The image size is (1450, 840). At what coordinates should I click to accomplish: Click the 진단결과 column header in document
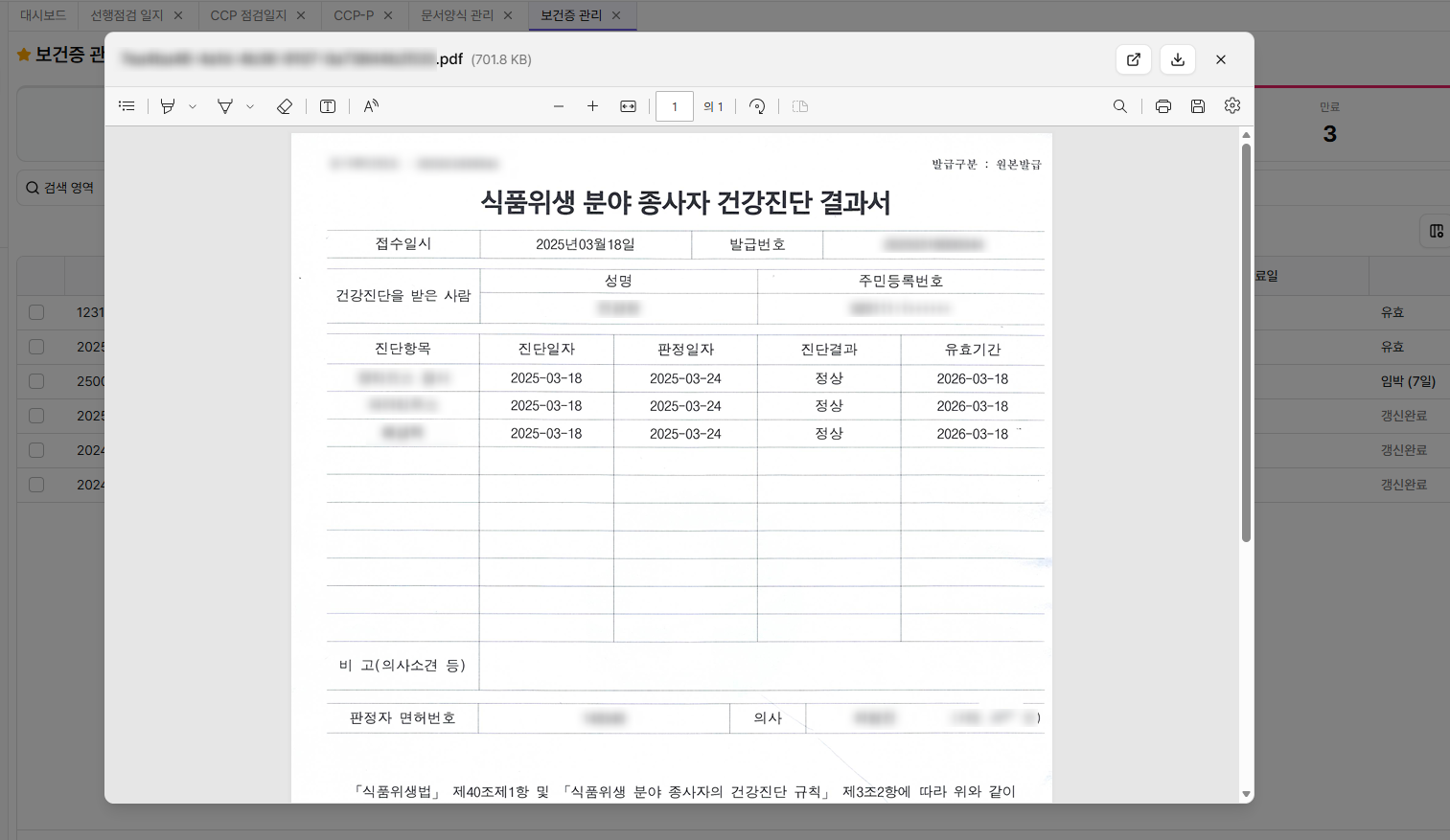[x=829, y=350]
